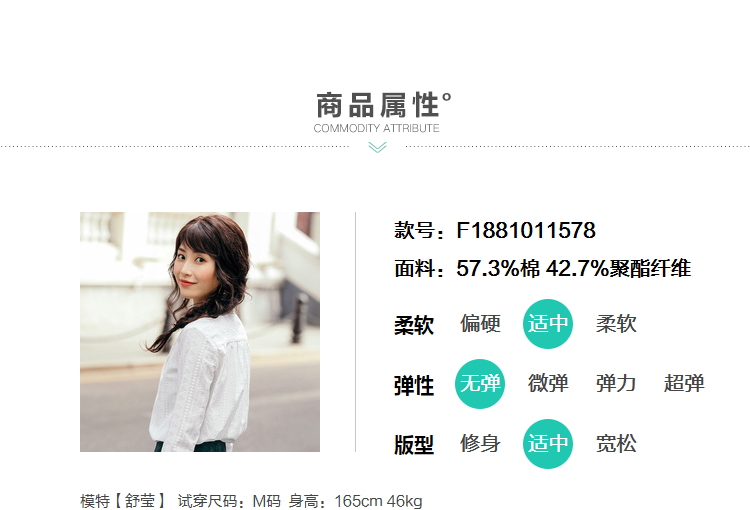Select the highlighted 无弹 elasticity option
The width and height of the screenshot is (750, 510).
click(x=480, y=384)
